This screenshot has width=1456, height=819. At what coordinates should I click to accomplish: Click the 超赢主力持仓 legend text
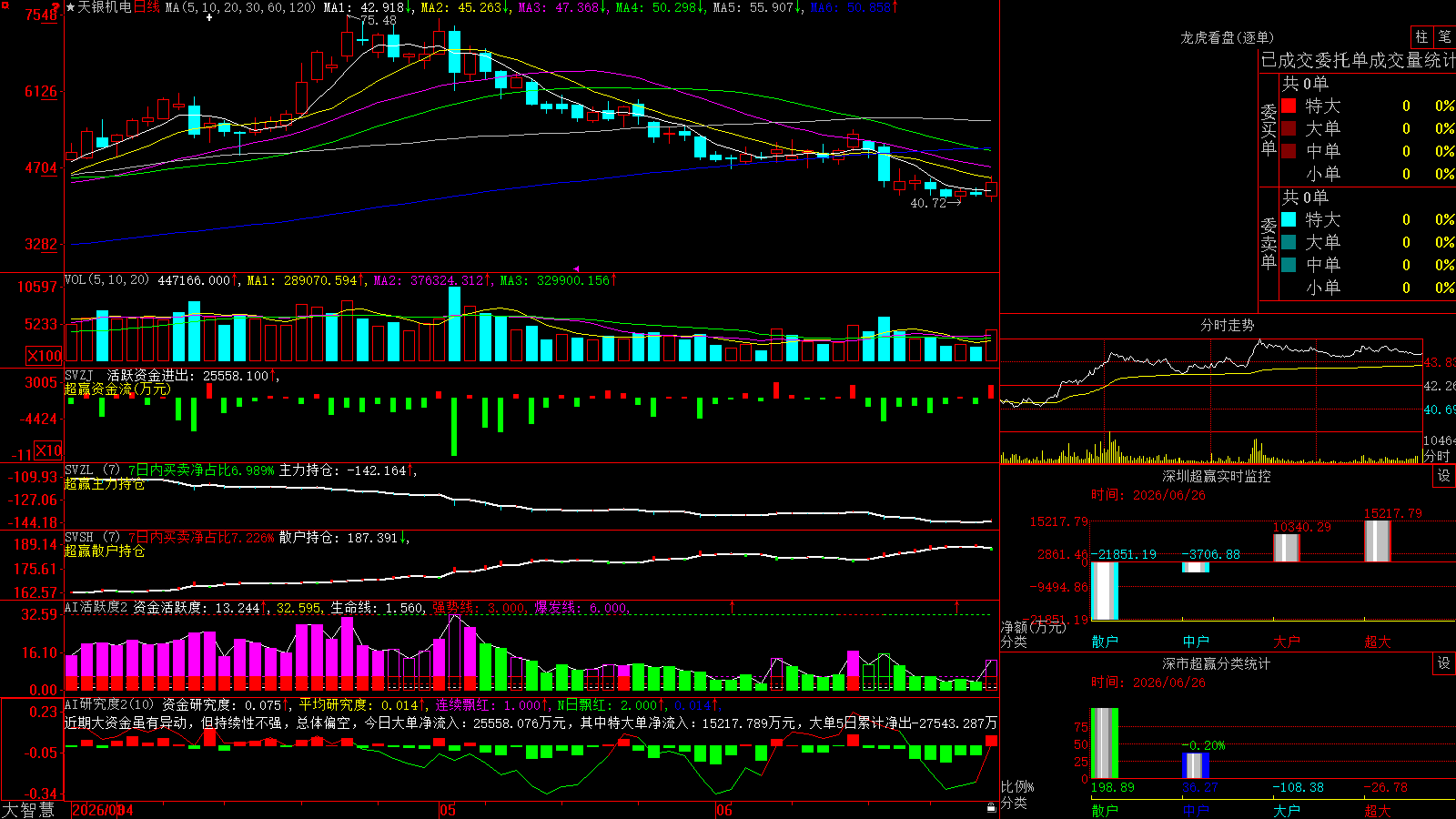coord(104,484)
